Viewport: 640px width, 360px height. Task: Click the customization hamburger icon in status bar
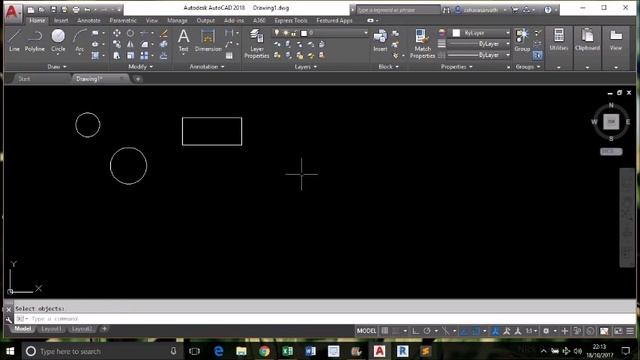[x=630, y=331]
